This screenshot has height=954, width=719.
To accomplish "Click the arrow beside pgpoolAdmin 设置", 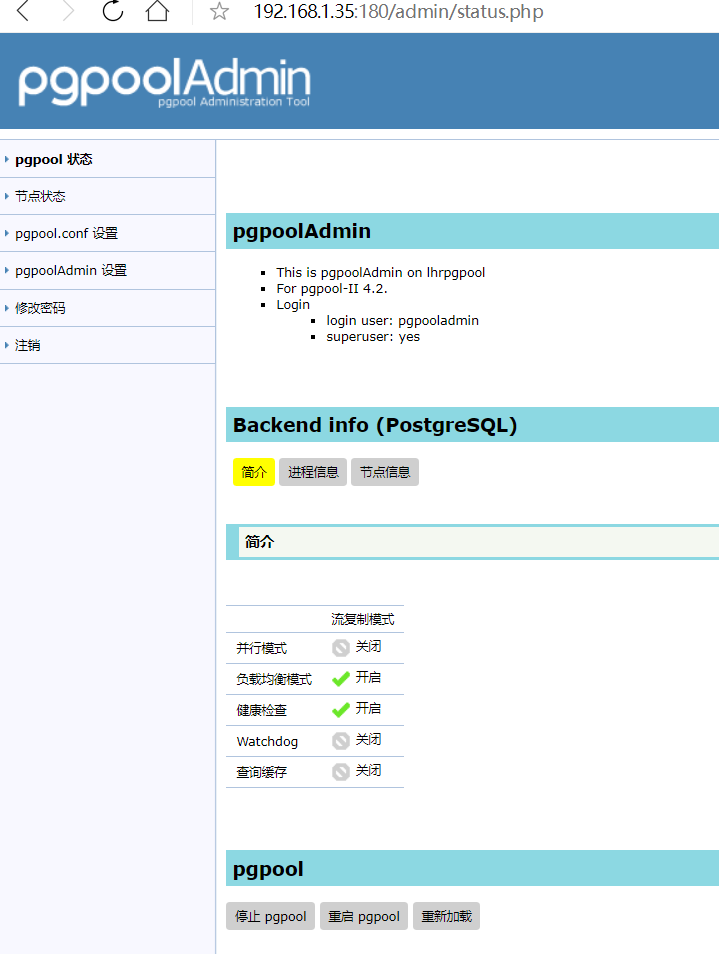I will point(7,270).
